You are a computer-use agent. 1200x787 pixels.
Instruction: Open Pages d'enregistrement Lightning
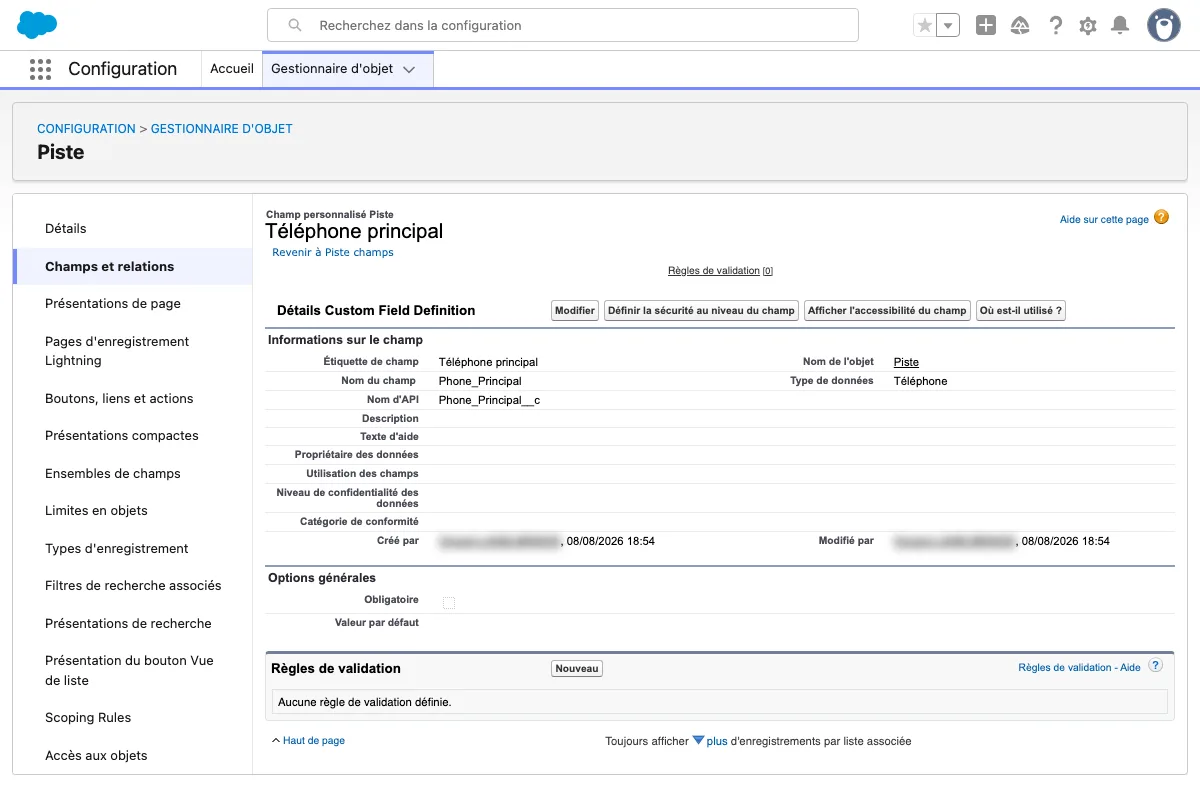117,351
